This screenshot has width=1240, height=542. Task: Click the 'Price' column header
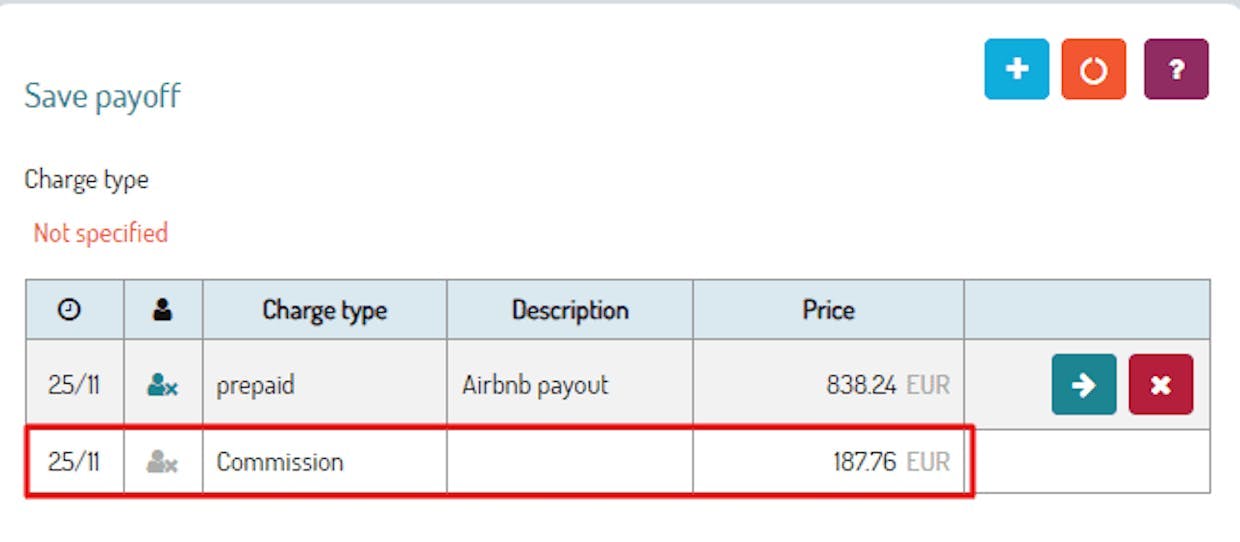click(x=828, y=310)
